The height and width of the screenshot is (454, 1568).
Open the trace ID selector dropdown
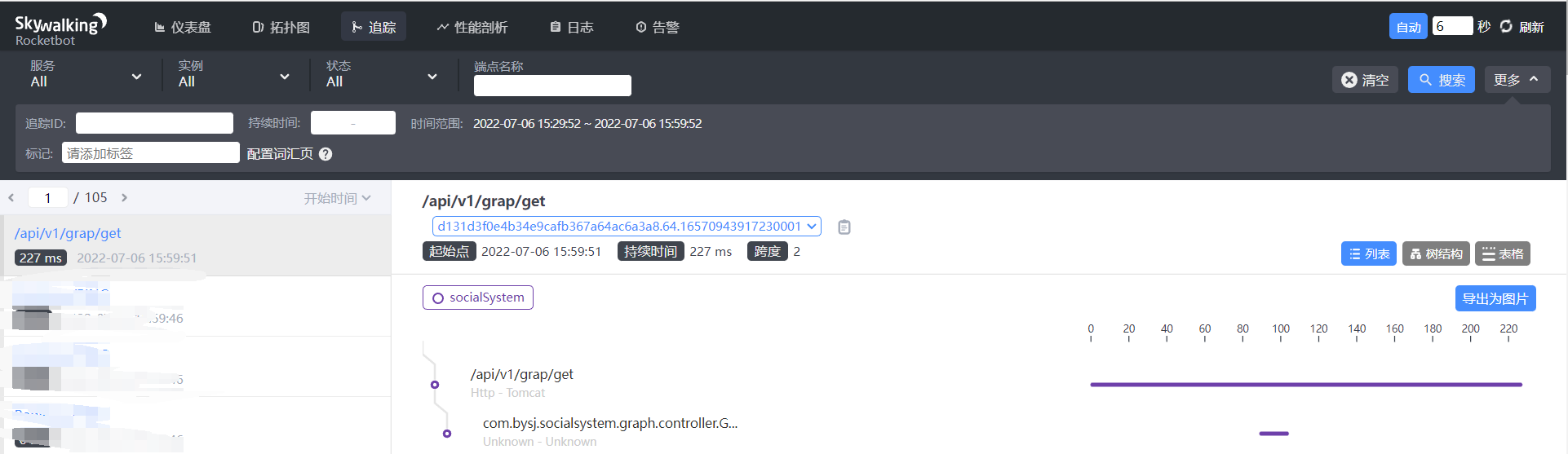(x=627, y=226)
